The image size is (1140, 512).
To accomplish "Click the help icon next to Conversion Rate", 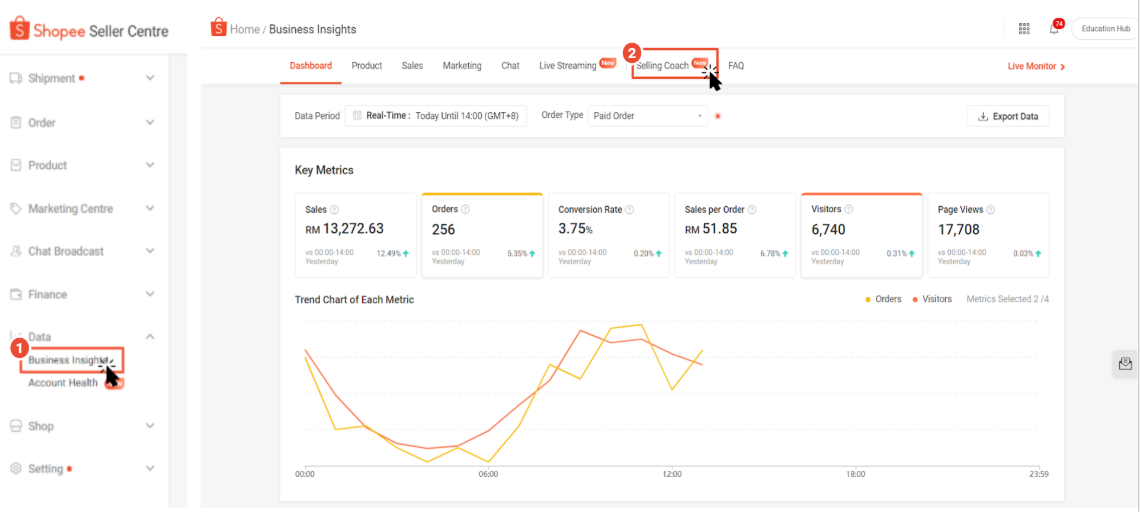I will (x=630, y=210).
